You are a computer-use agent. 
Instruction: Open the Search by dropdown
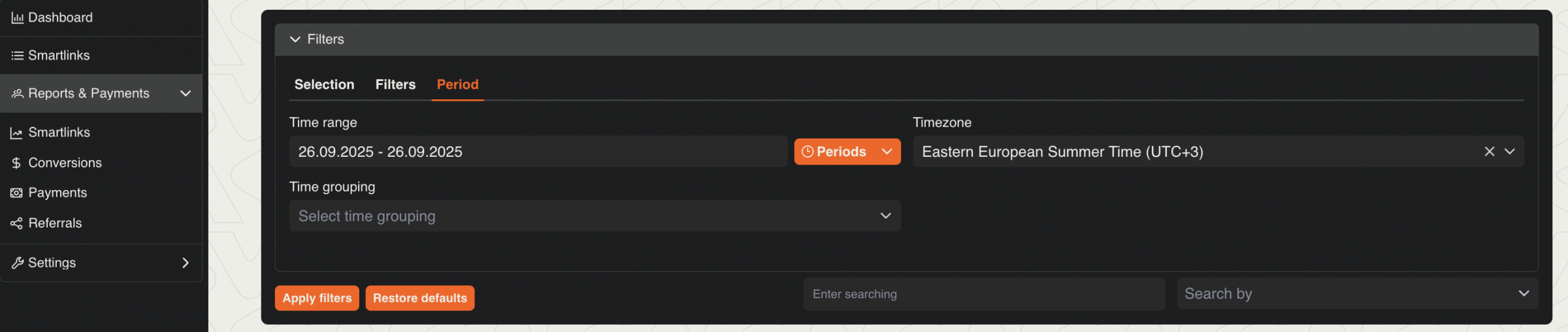(1357, 294)
